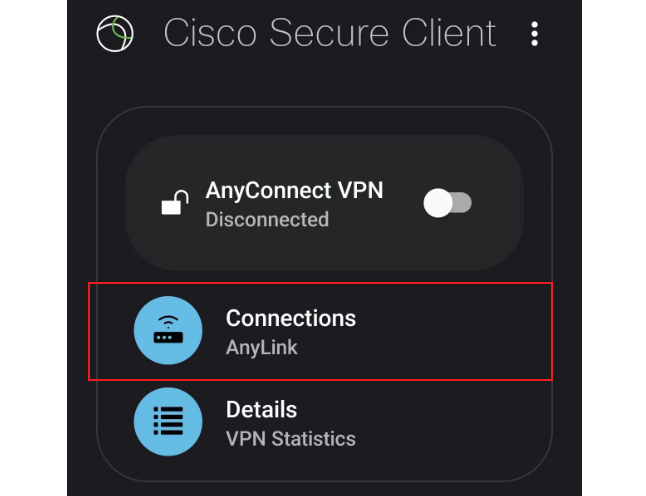Click the "VPN Statistics" subtitle
The image size is (646, 496).
(x=290, y=438)
